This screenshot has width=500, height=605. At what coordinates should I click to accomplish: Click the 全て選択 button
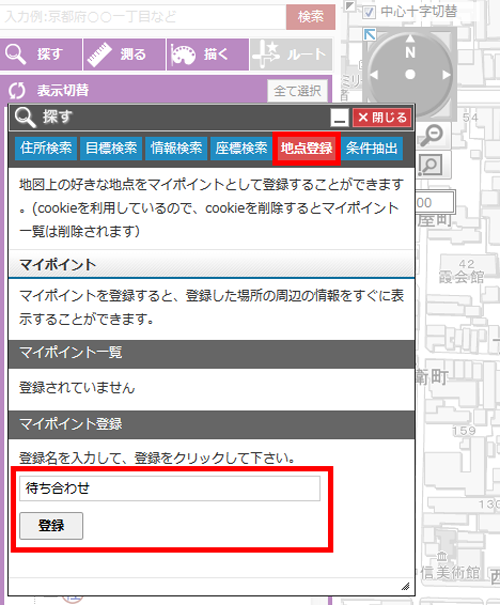tap(297, 91)
